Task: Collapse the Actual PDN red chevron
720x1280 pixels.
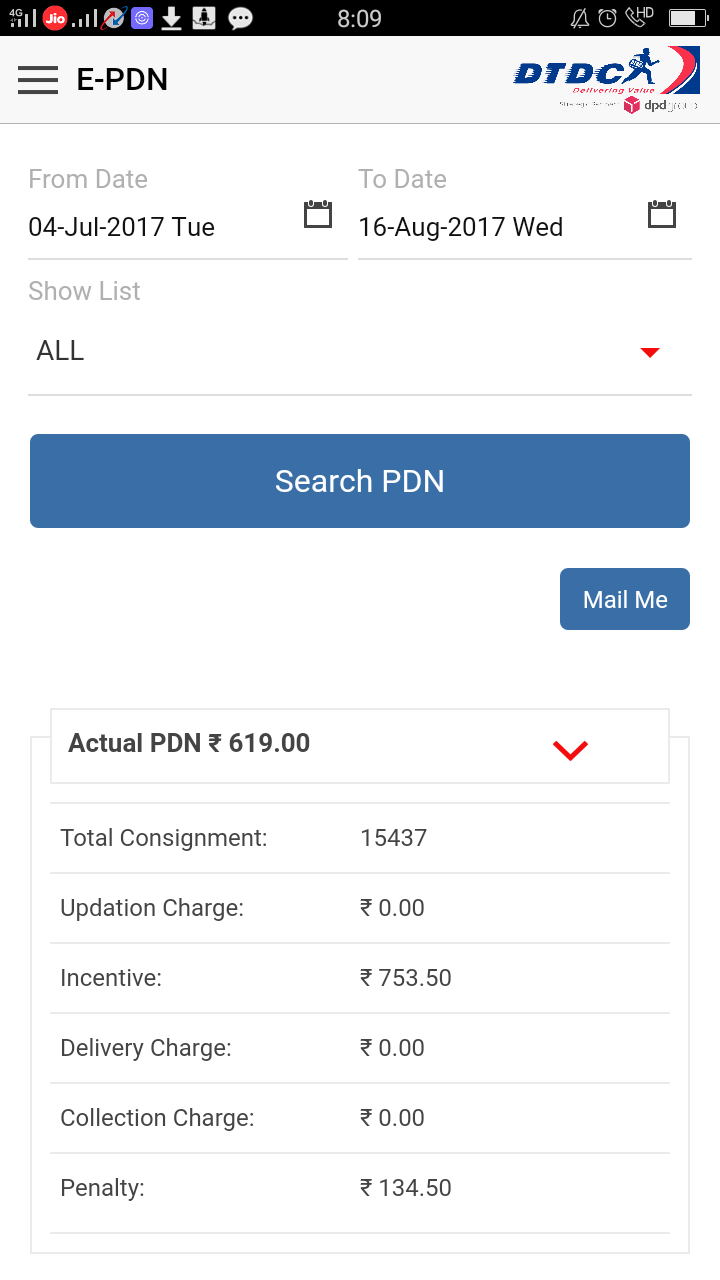Action: pyautogui.click(x=570, y=750)
